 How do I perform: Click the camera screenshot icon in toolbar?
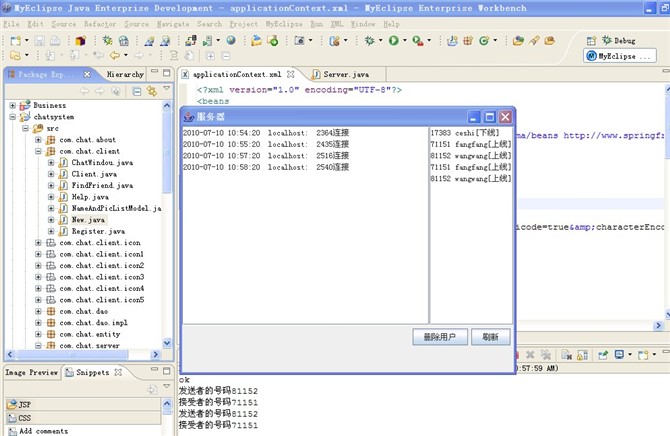click(x=300, y=41)
